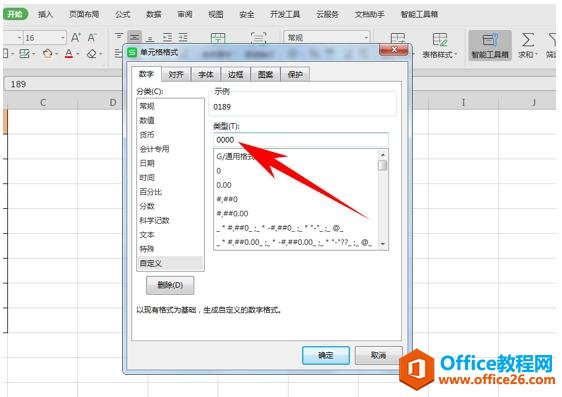Open the 文档助手 ribbon tab
The height and width of the screenshot is (397, 562).
click(370, 14)
